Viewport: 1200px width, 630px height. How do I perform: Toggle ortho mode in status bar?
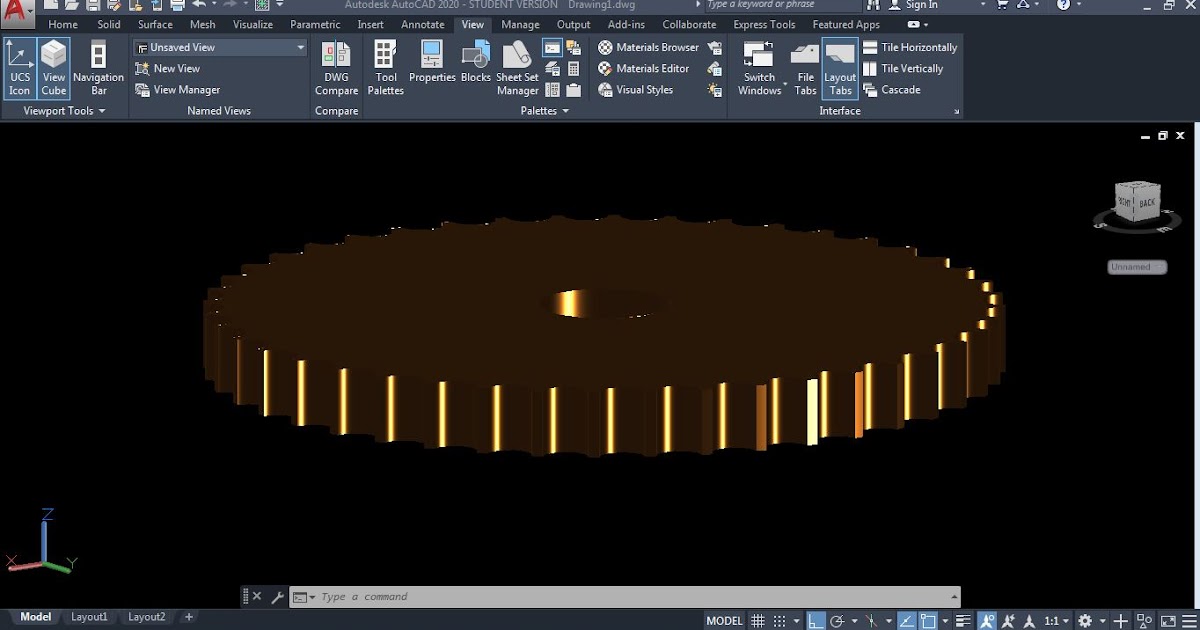(816, 620)
